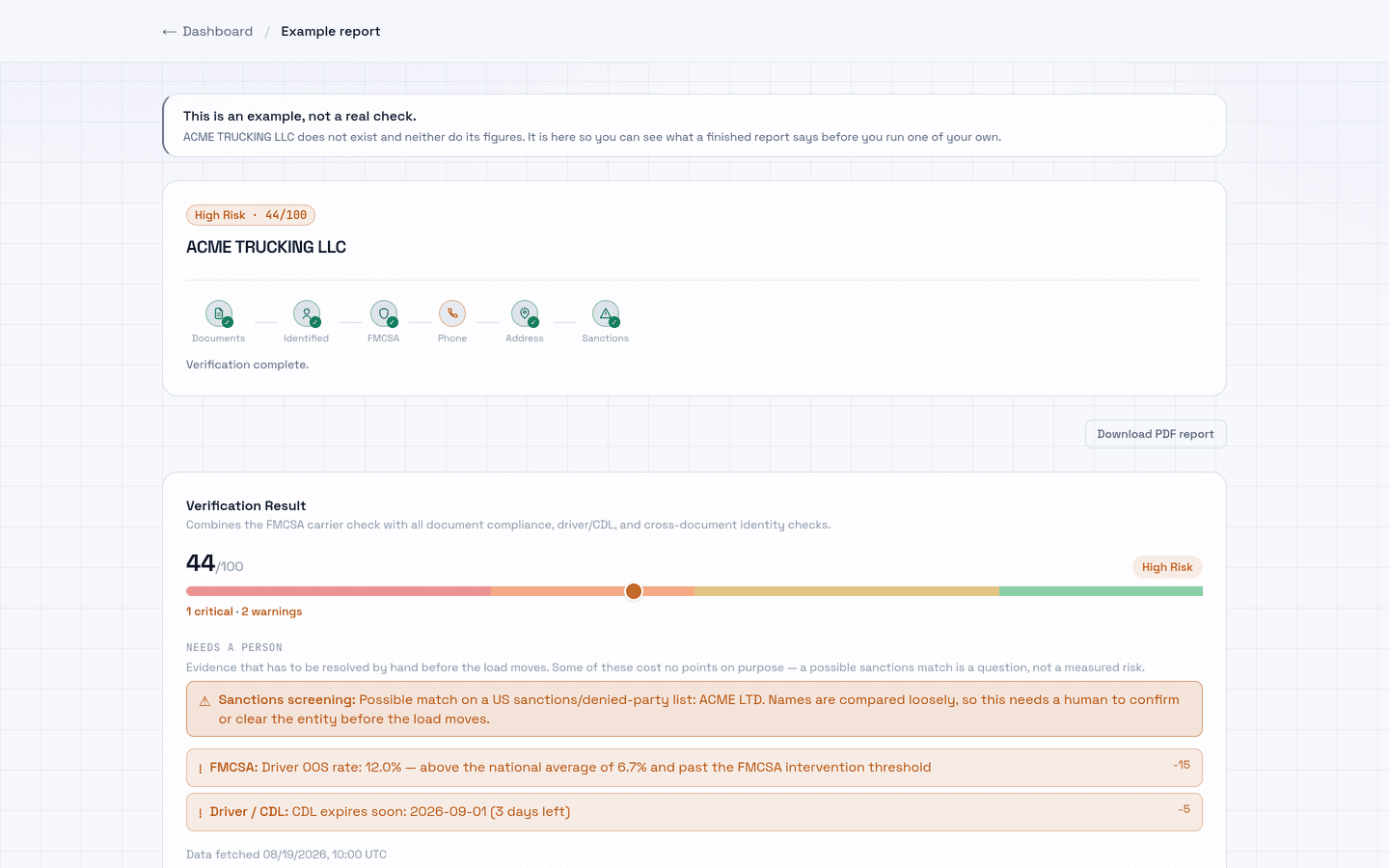This screenshot has width=1389, height=868.
Task: Click the Sanctions screening possible match alert
Action: [x=694, y=709]
